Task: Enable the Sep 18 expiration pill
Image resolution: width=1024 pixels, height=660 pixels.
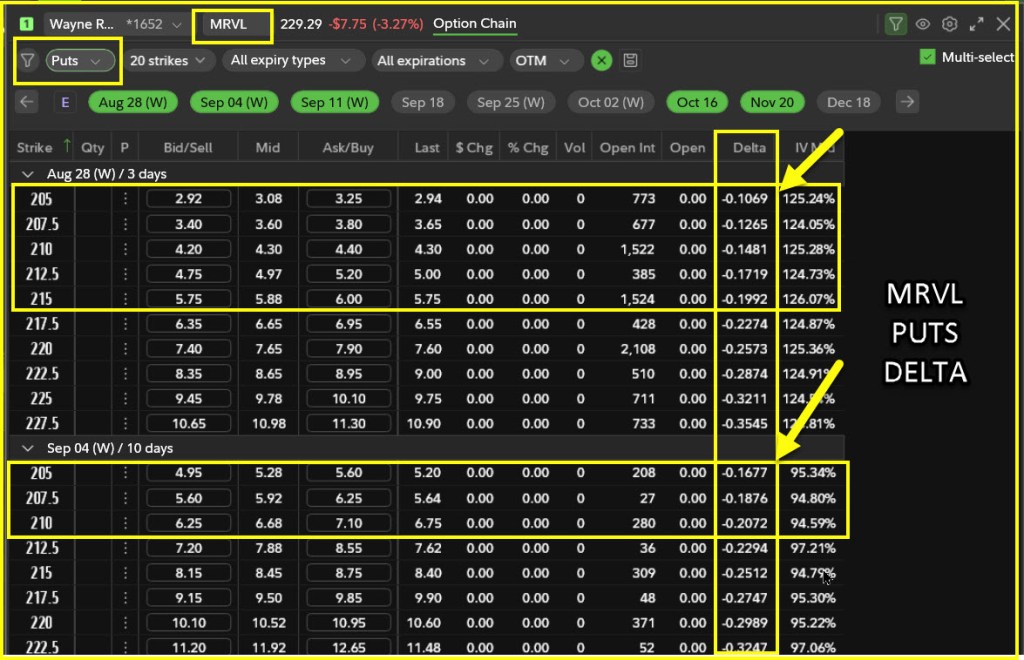Action: (423, 102)
